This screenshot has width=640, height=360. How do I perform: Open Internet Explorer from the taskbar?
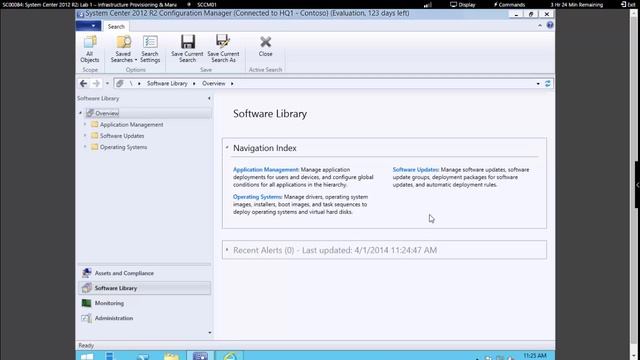(229, 356)
